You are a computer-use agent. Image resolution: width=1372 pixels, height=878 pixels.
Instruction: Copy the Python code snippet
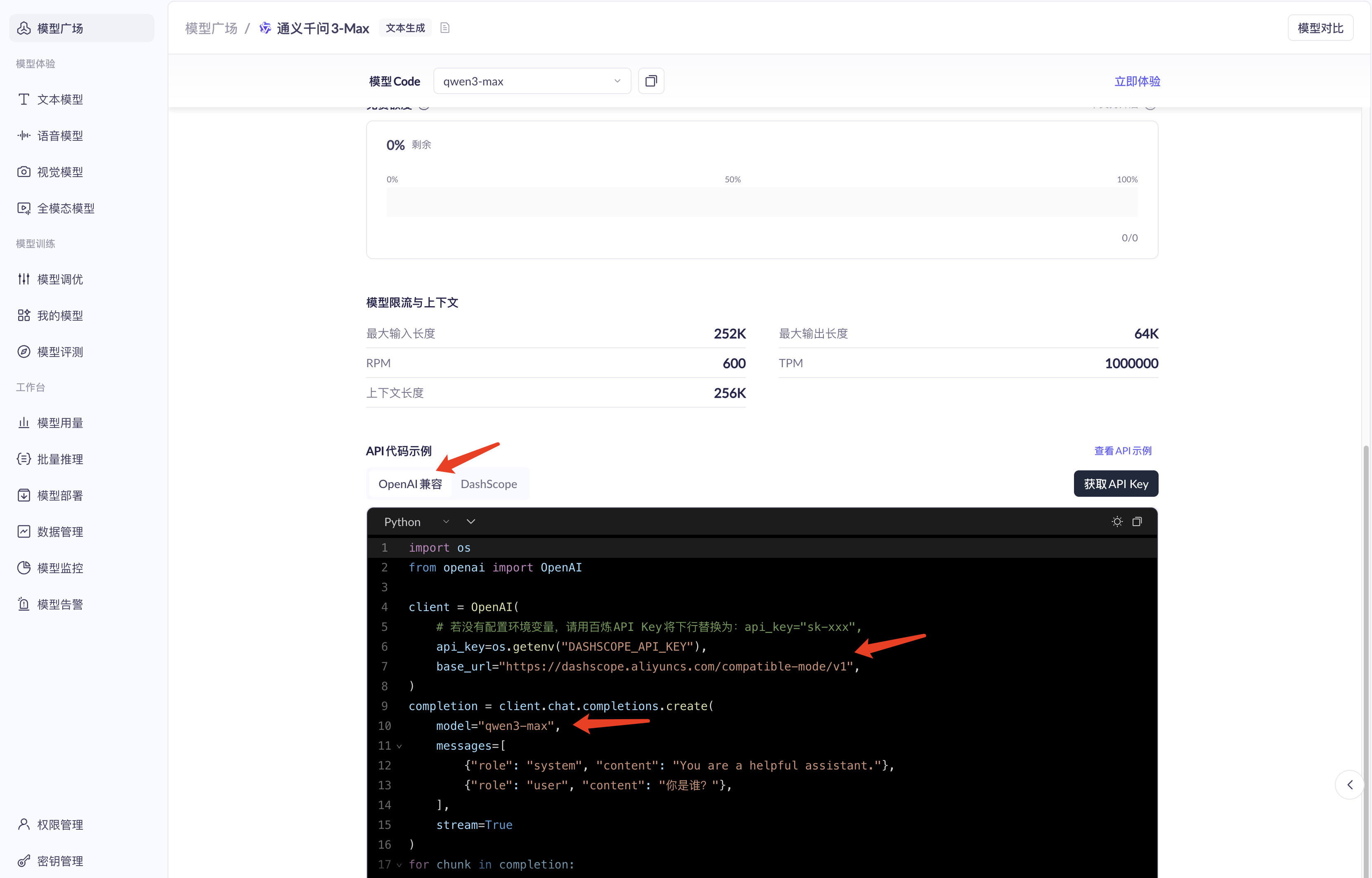(1136, 522)
